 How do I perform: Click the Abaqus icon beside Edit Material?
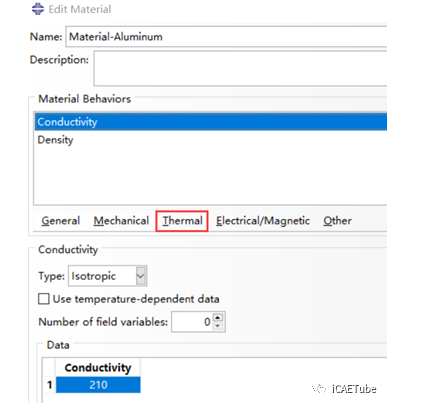(x=38, y=9)
